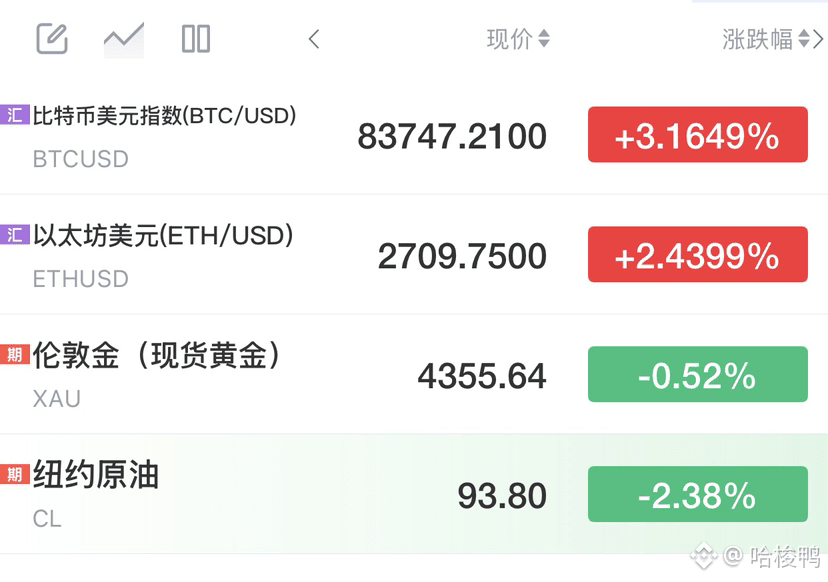Screen dimensions: 828x582
Task: Click the green -2.38% badge for 纽约原油
Action: (698, 494)
